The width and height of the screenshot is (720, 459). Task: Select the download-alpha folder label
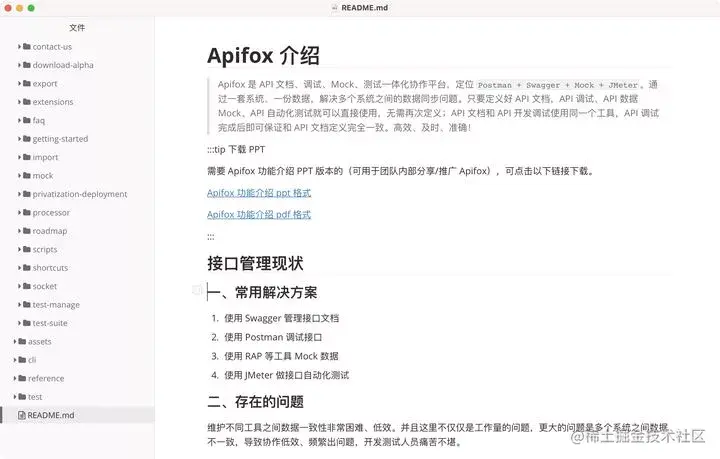pos(63,65)
